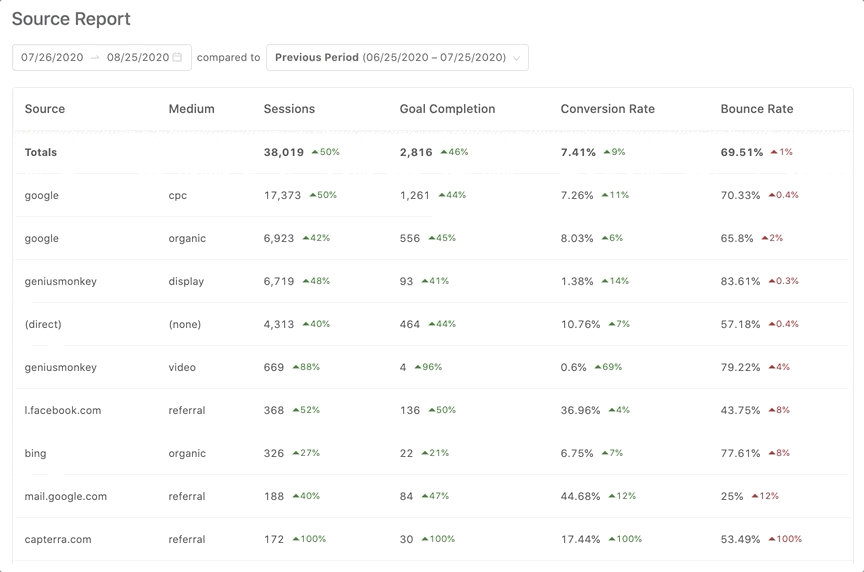Click the bing organic source row
The height and width of the screenshot is (572, 864).
(x=36, y=454)
